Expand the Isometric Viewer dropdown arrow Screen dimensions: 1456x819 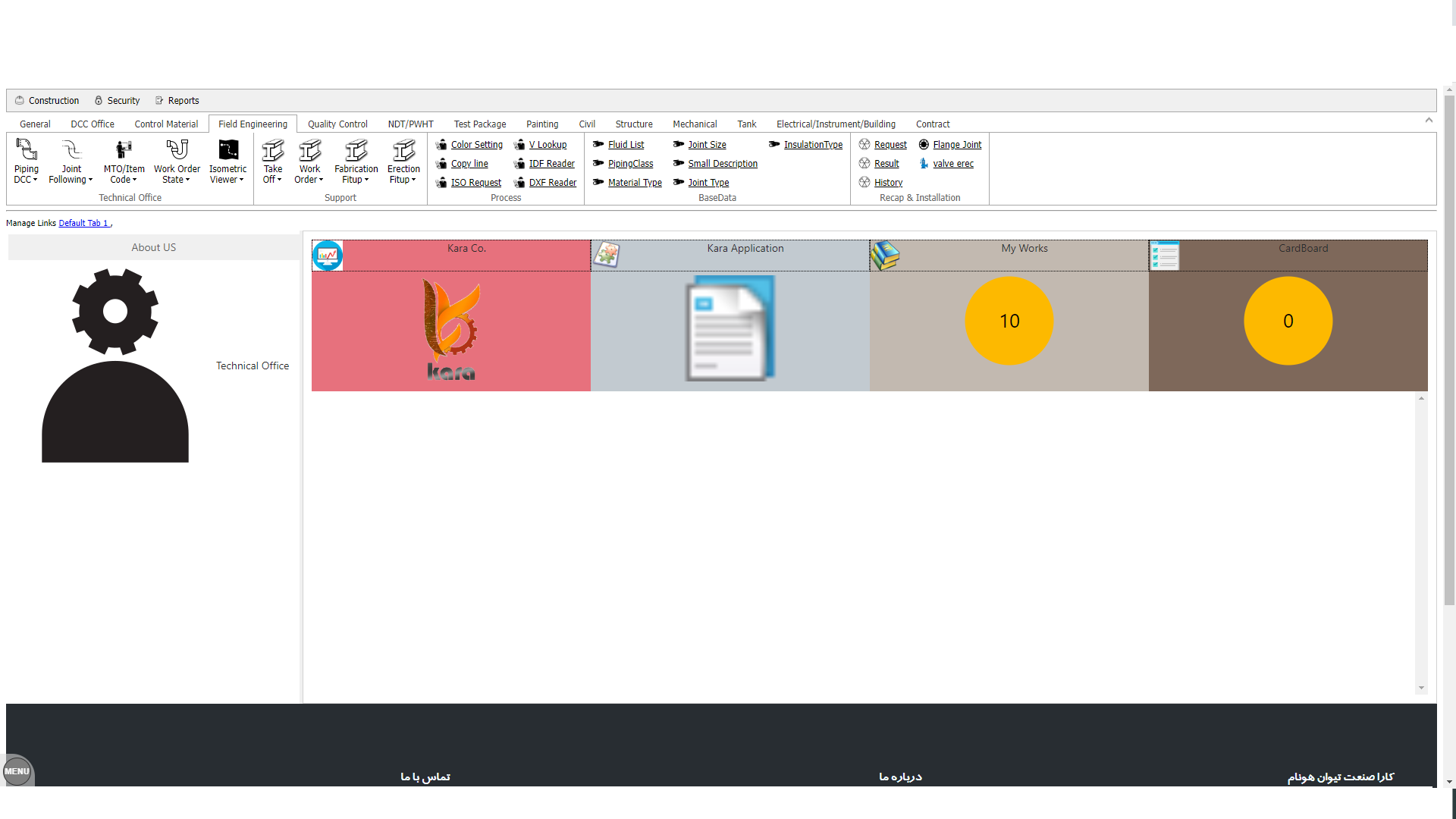[242, 180]
